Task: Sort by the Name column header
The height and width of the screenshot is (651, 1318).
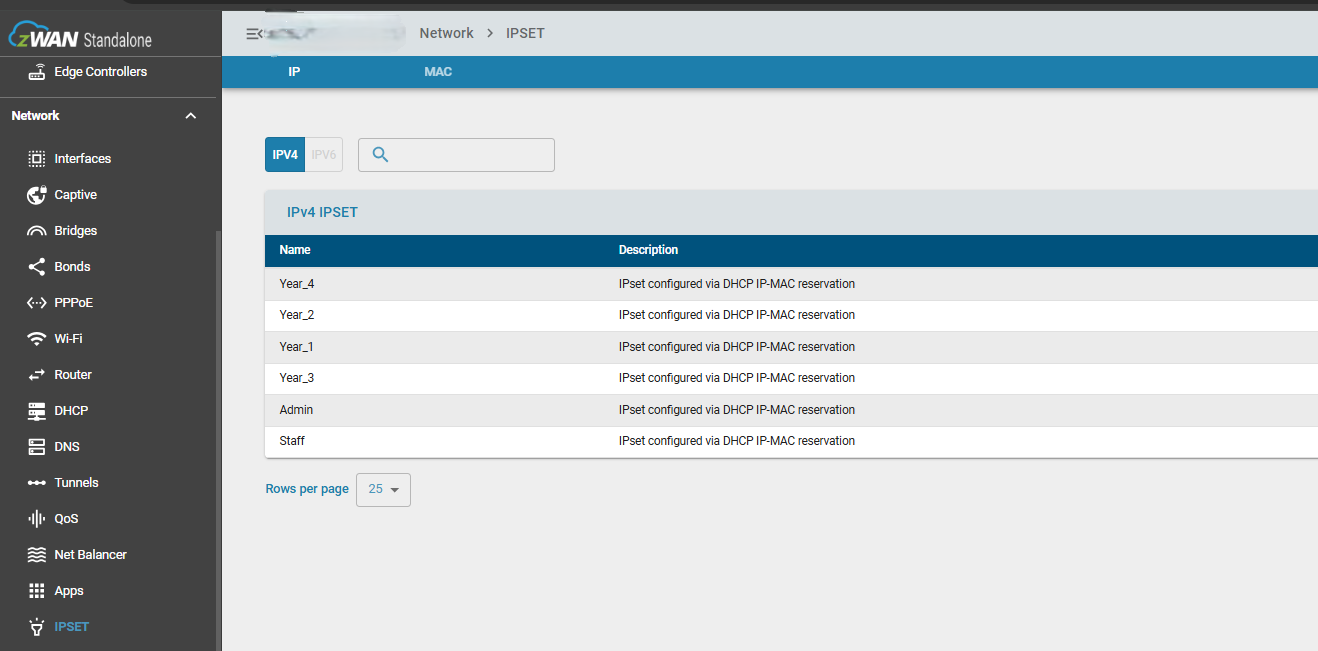Action: click(295, 250)
